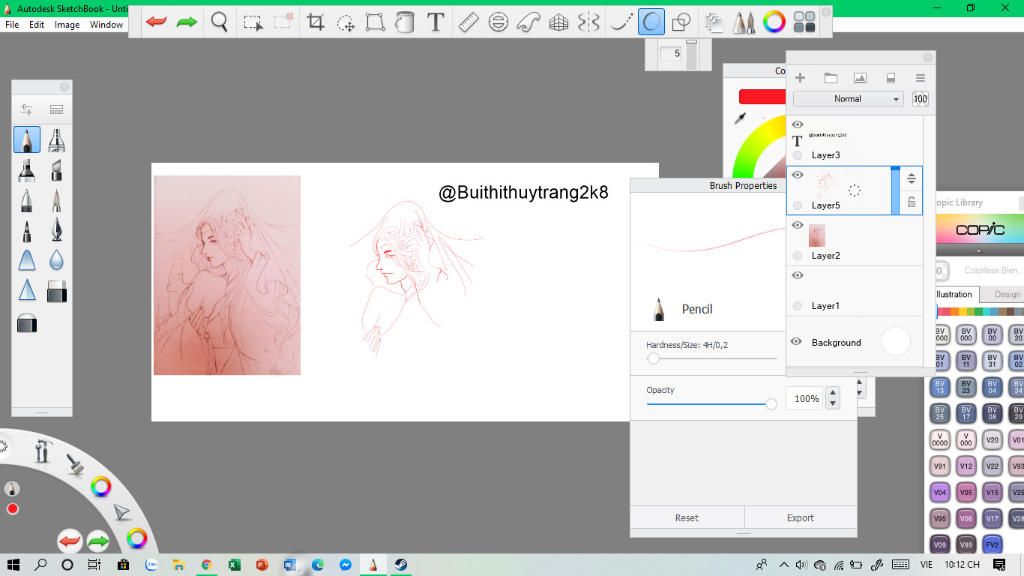1024x576 pixels.
Task: Pick the Quick Transform tool
Action: pyautogui.click(x=345, y=23)
